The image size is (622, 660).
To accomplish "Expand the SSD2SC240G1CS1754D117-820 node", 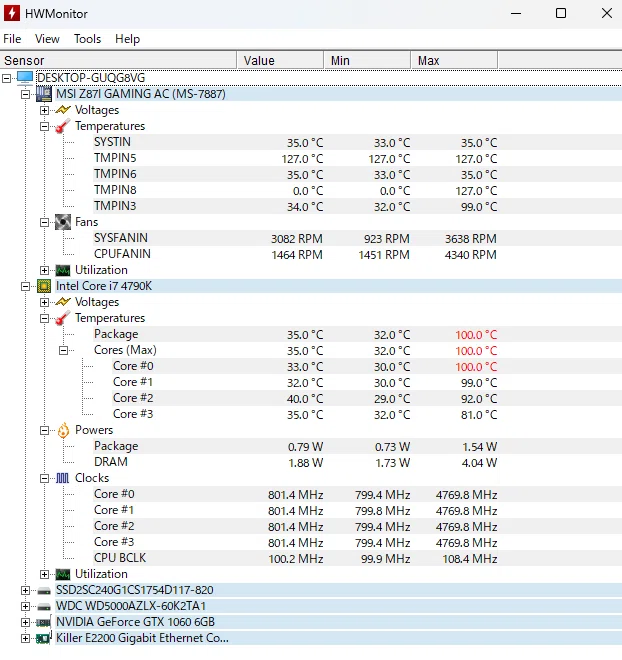I will (x=26, y=590).
